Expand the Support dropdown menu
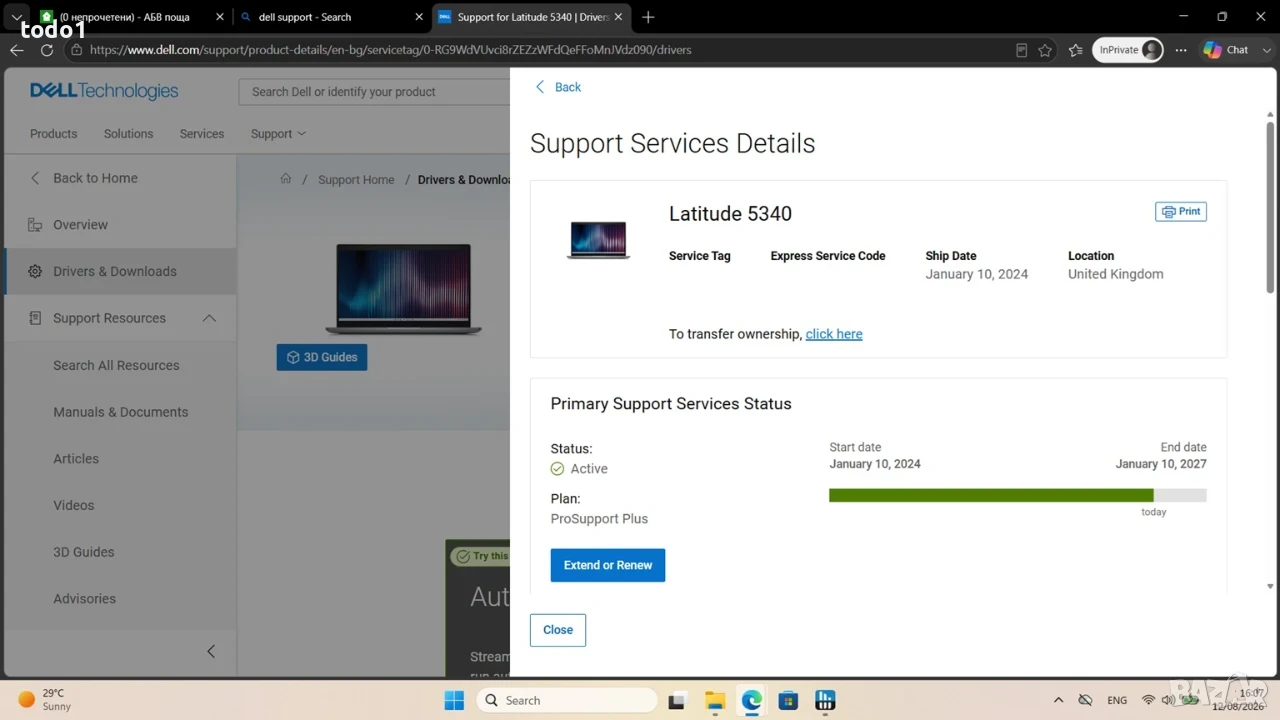 [x=278, y=134]
